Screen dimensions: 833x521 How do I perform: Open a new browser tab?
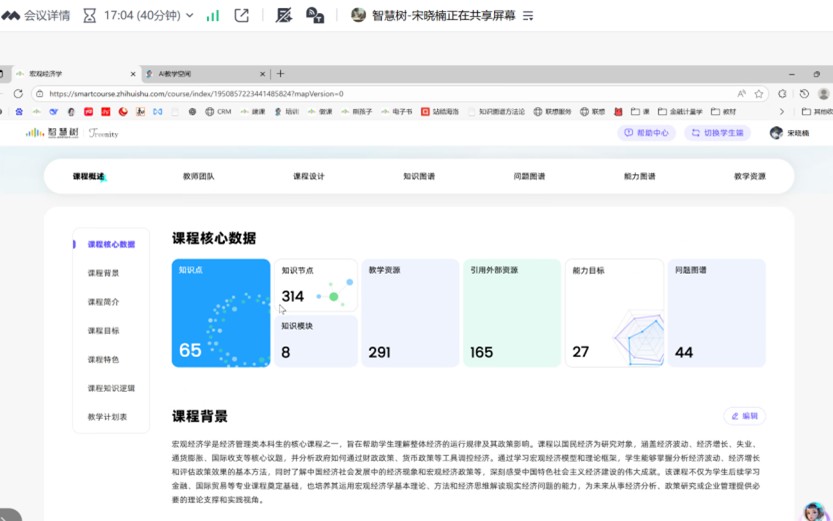[280, 74]
